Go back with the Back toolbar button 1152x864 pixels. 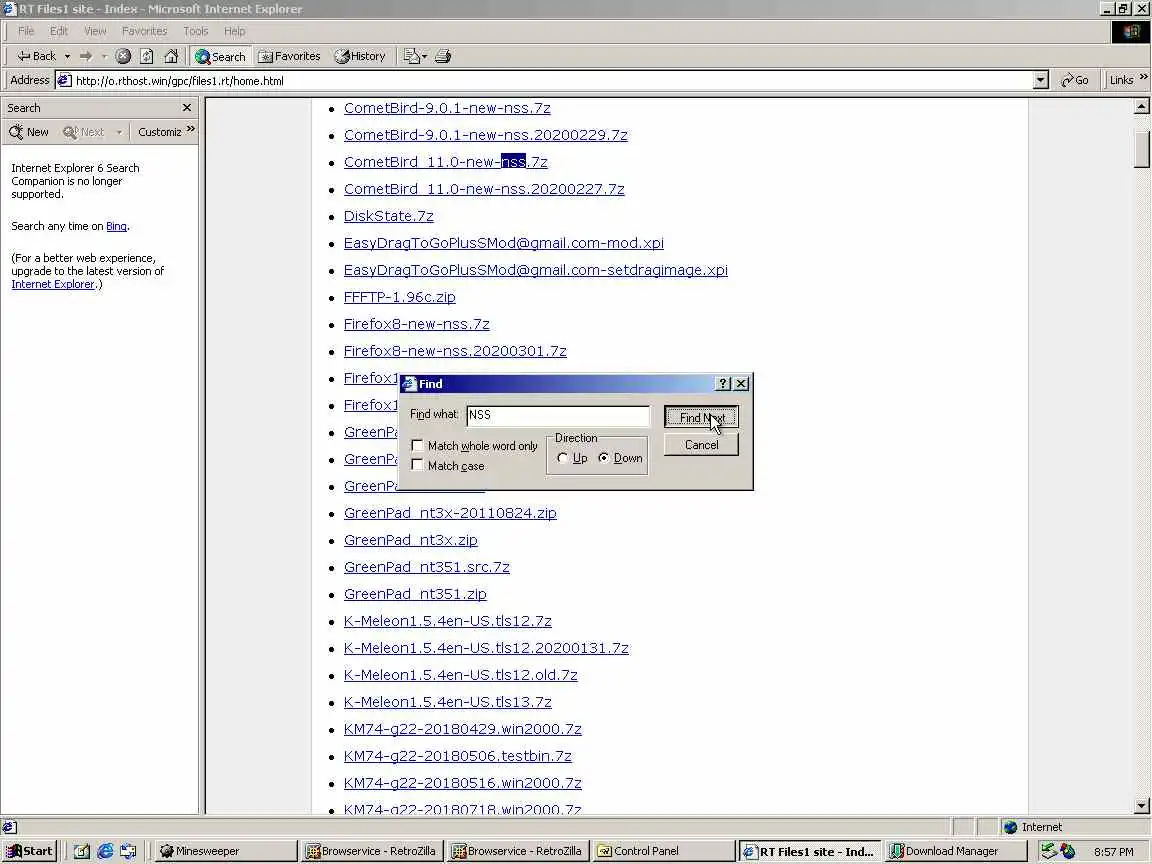(36, 56)
